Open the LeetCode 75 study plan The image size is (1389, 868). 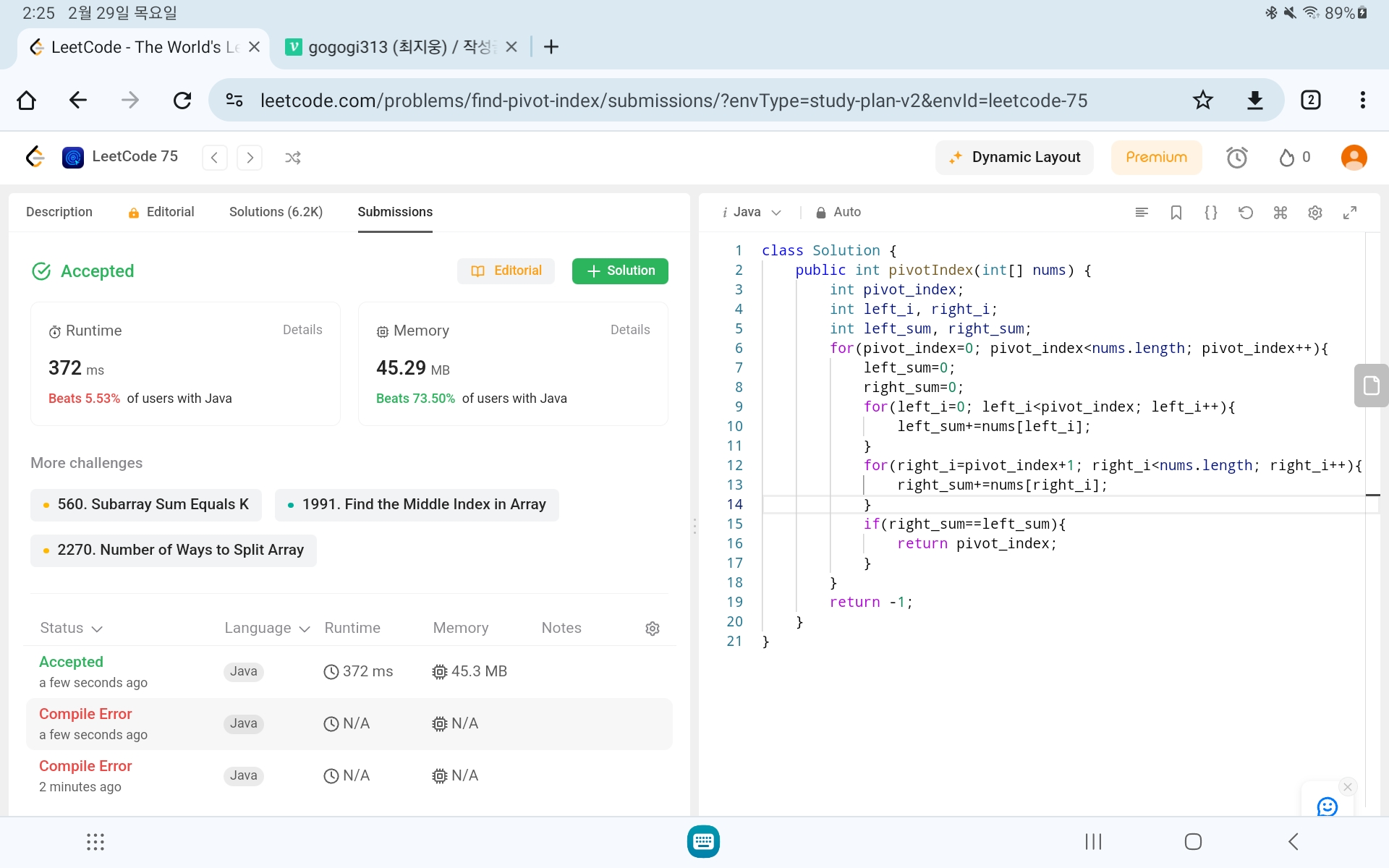click(120, 157)
